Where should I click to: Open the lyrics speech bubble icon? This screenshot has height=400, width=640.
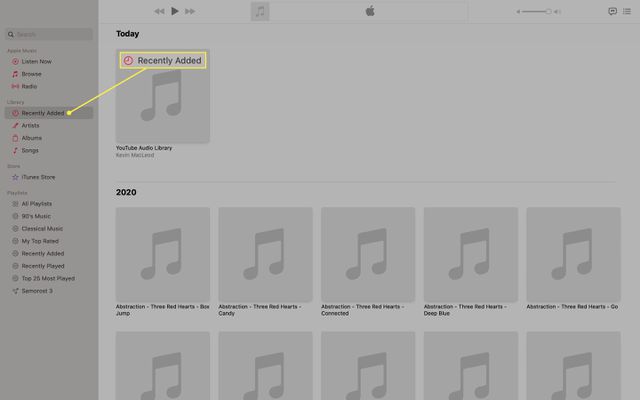click(x=612, y=11)
